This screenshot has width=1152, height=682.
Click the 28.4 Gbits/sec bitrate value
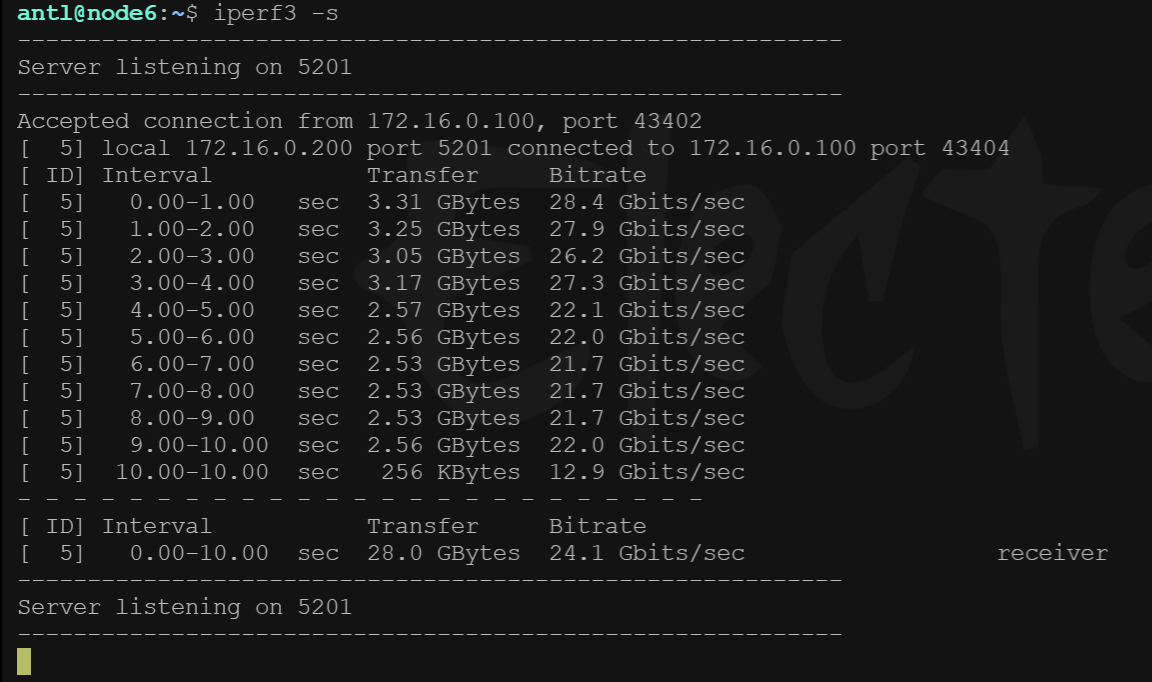click(x=647, y=202)
